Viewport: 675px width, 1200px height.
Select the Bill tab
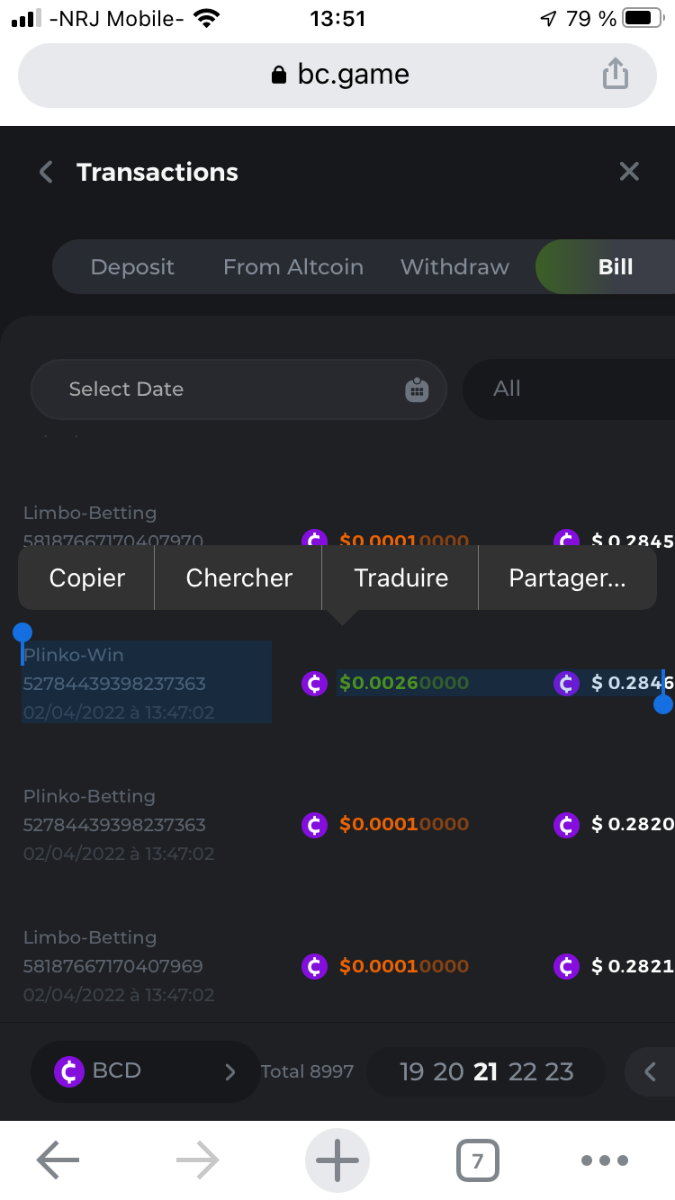coord(615,267)
